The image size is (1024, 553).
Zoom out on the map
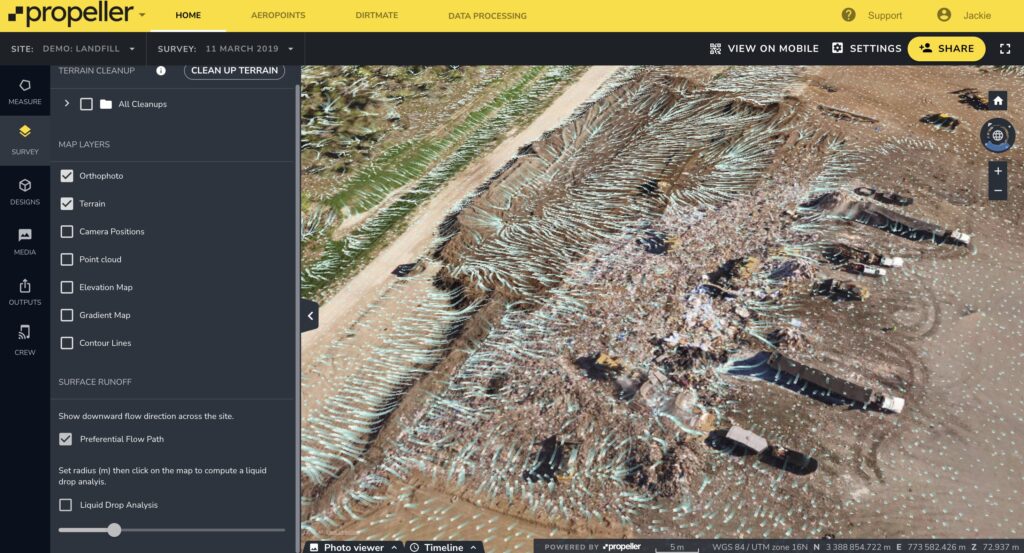997,191
